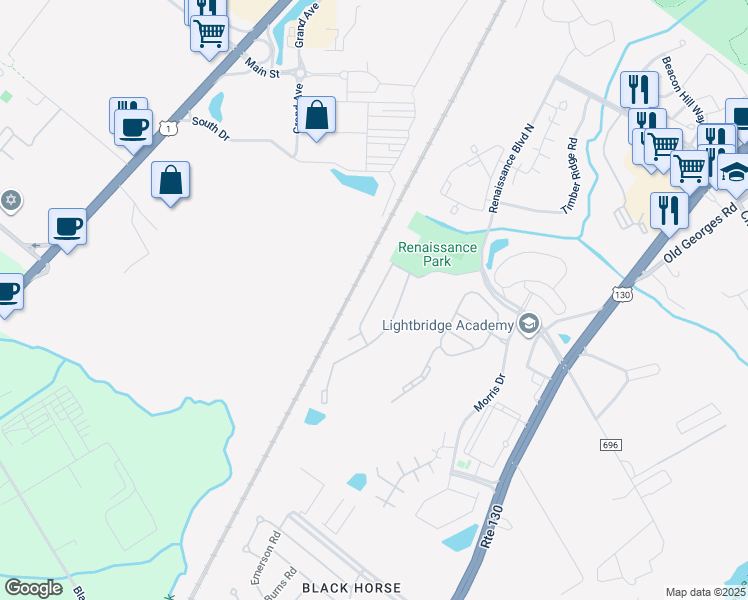
Task: Click the Route 1 highway shield
Action: click(168, 128)
